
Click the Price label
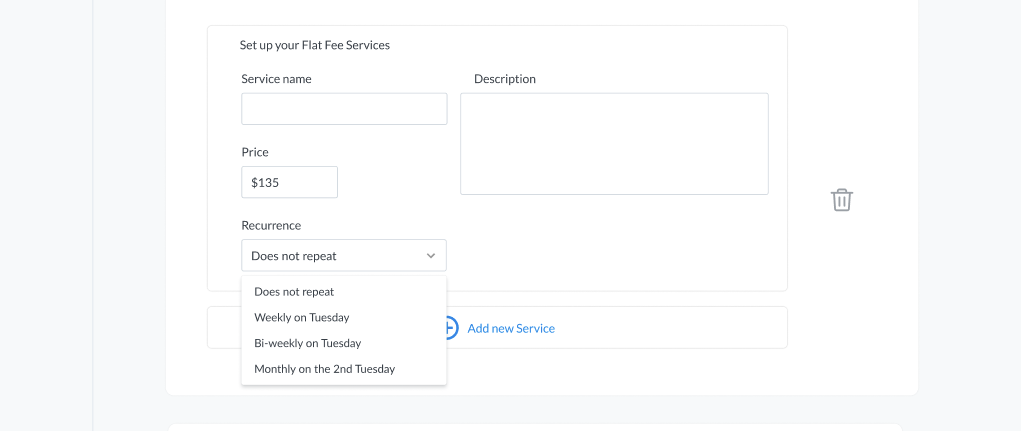[x=255, y=152]
